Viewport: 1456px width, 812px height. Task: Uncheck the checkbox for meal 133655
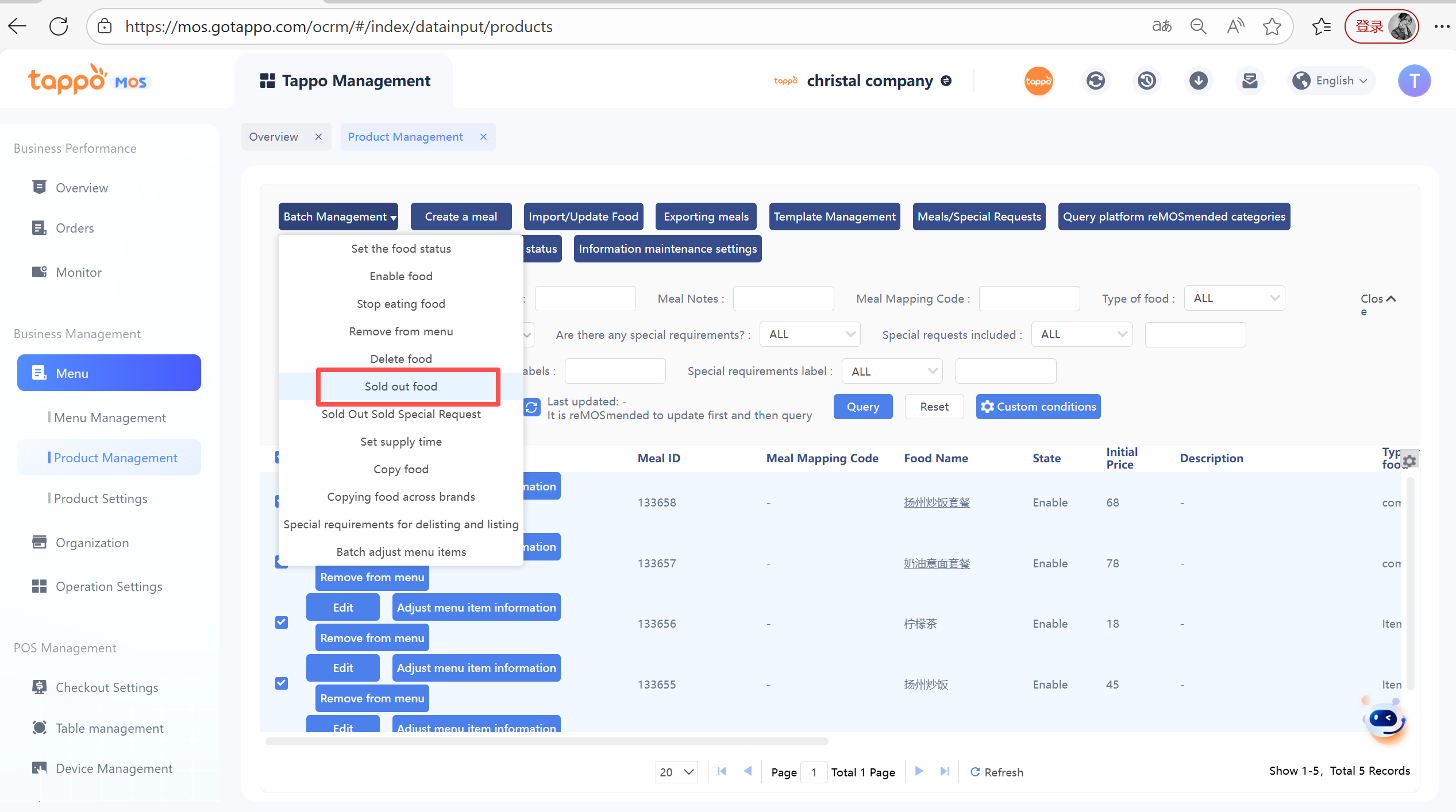[282, 683]
